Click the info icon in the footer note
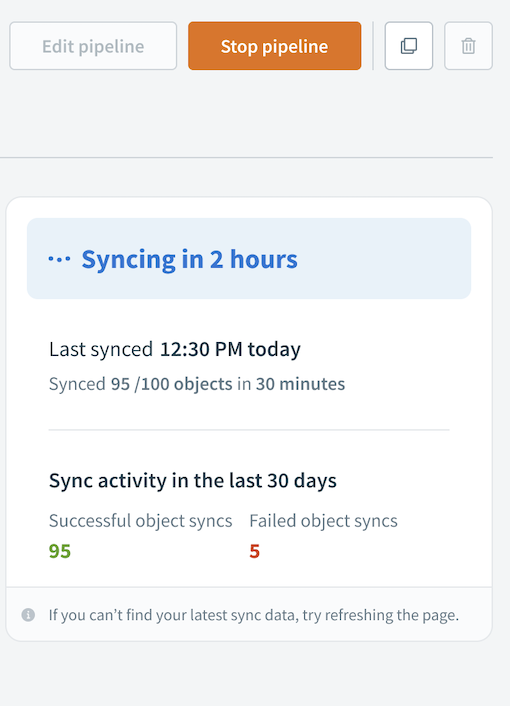This screenshot has height=706, width=510. click(28, 615)
